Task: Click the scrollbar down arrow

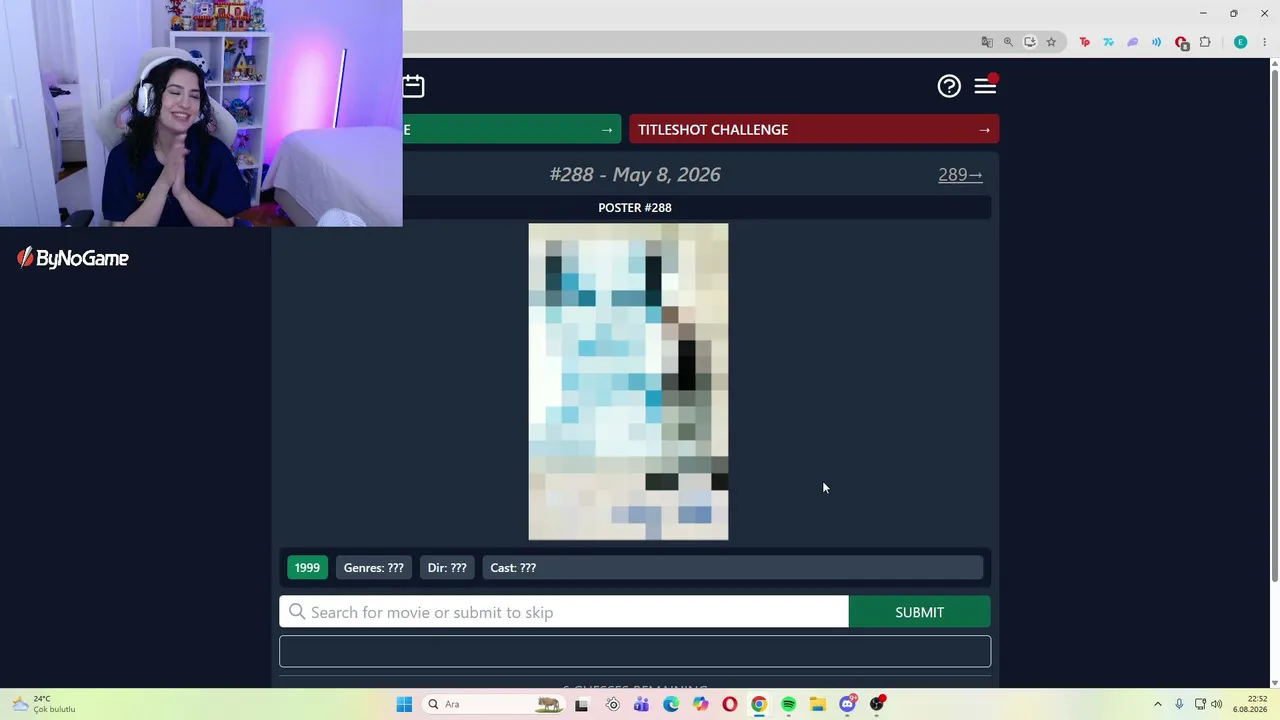Action: pyautogui.click(x=1274, y=682)
